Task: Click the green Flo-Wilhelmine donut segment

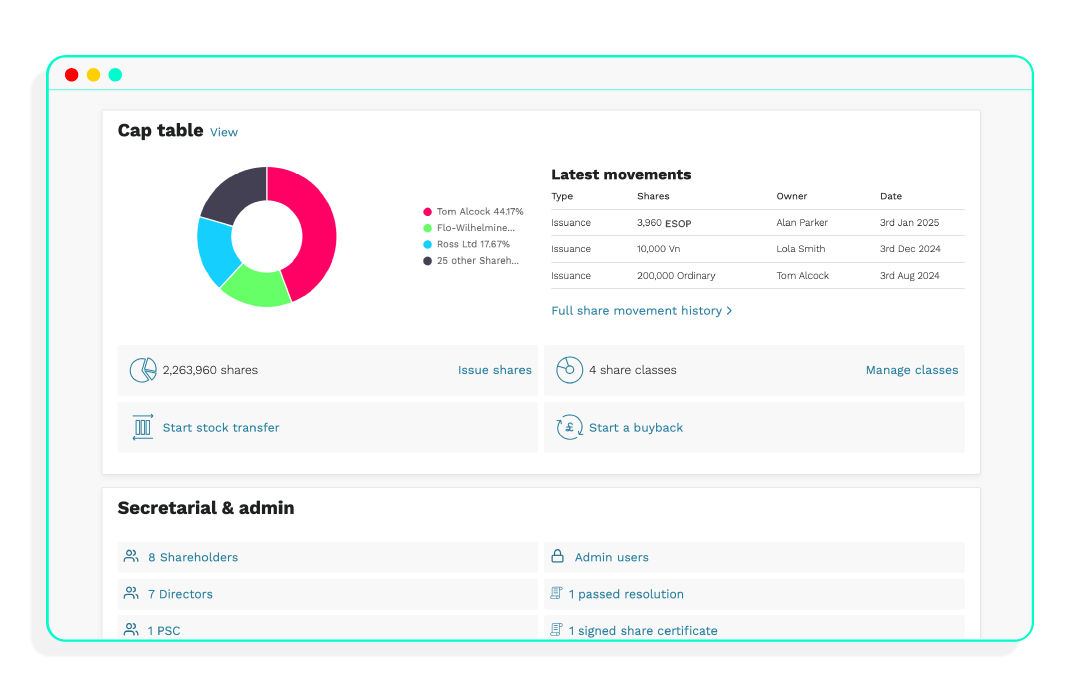Action: coord(256,287)
